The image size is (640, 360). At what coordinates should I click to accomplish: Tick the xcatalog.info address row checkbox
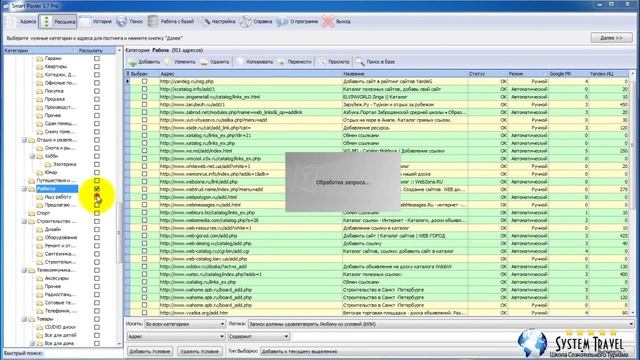144,89
